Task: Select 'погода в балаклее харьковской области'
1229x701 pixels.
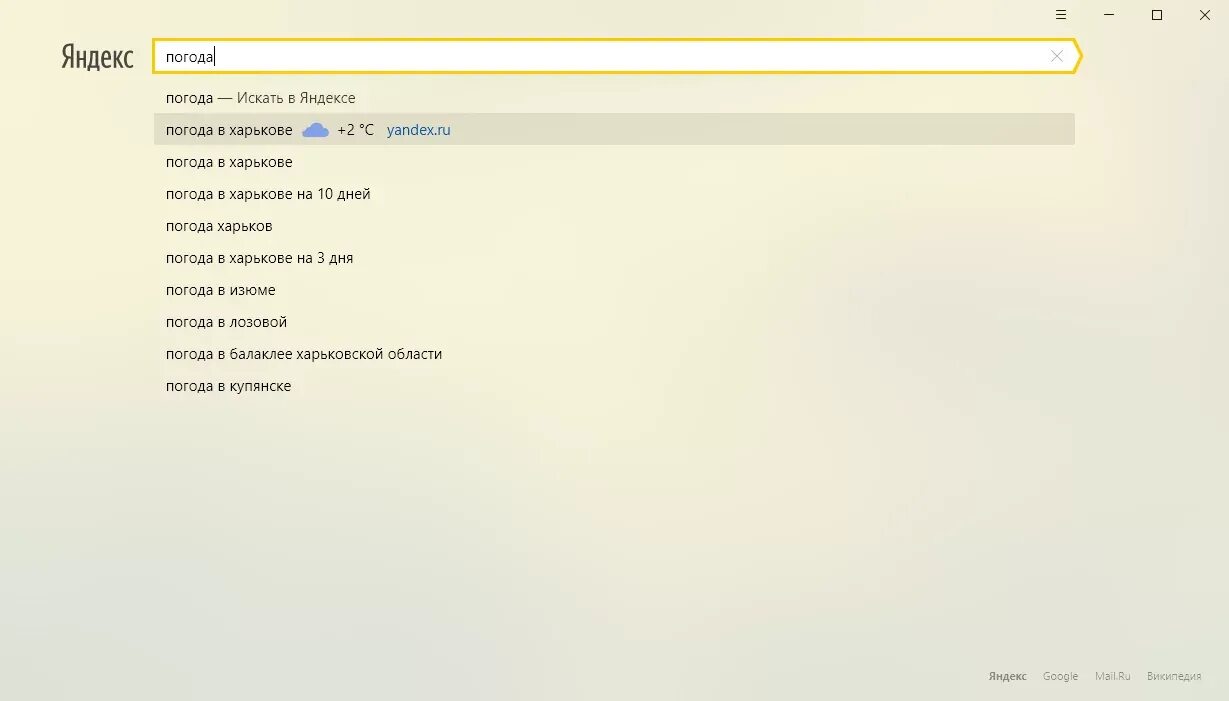Action: coord(614,354)
